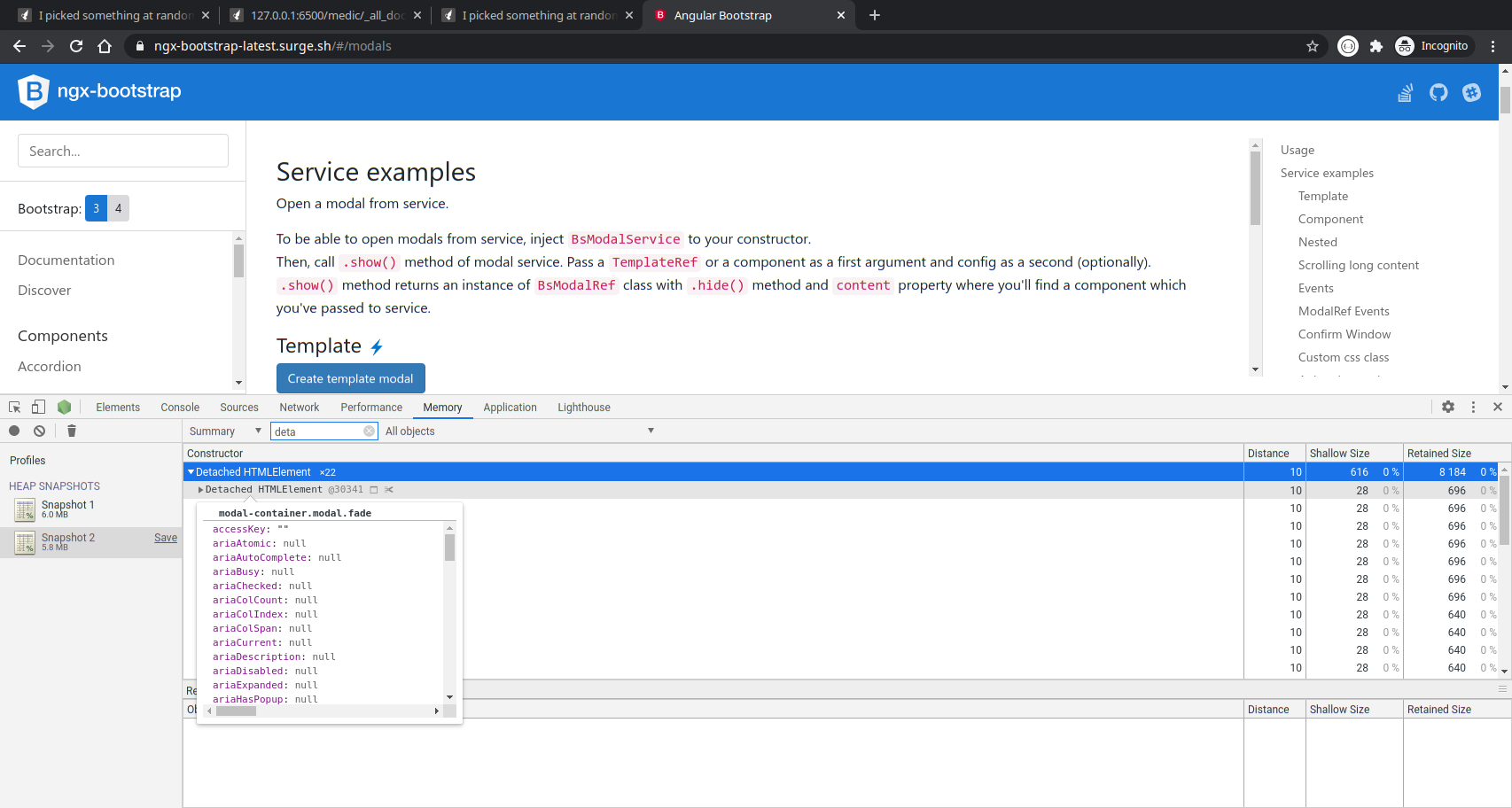Delete the selected heap snapshot

pos(71,431)
